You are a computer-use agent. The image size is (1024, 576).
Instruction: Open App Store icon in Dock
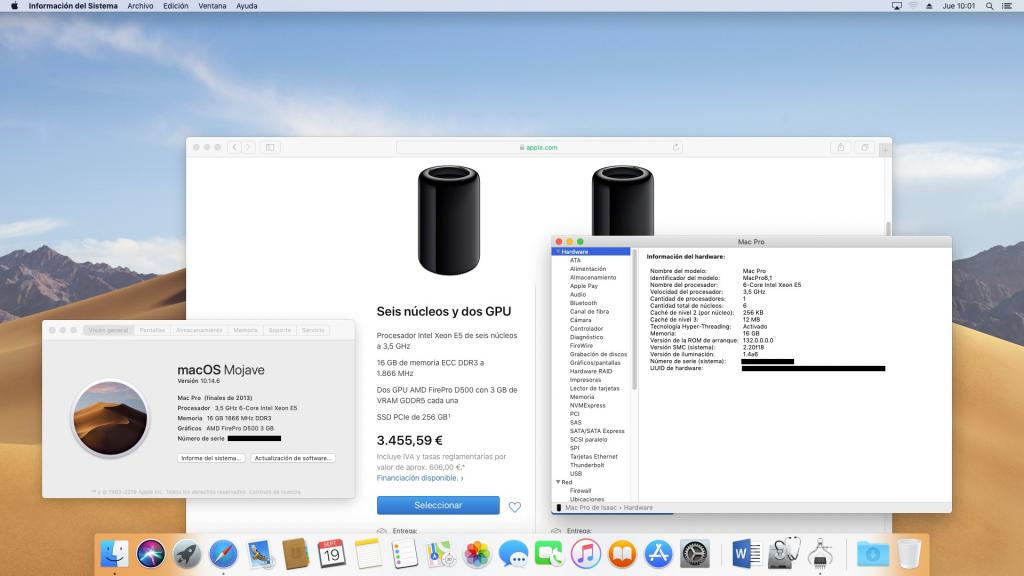[x=658, y=554]
